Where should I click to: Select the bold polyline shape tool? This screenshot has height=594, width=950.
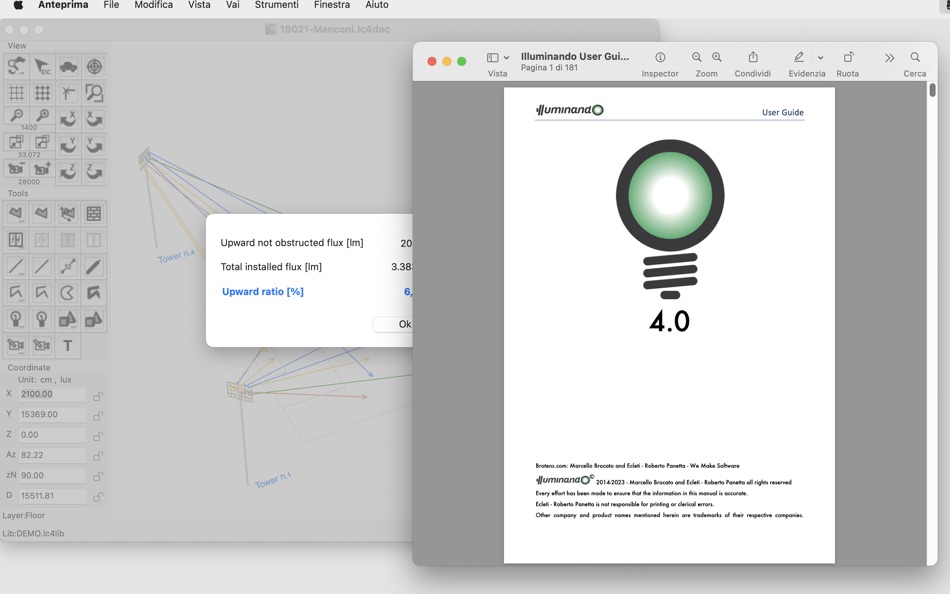pos(94,293)
